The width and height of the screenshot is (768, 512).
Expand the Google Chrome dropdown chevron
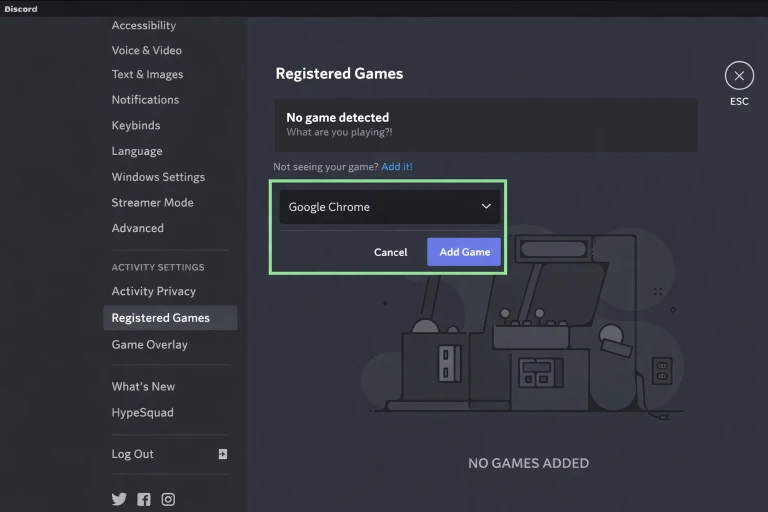tap(486, 206)
